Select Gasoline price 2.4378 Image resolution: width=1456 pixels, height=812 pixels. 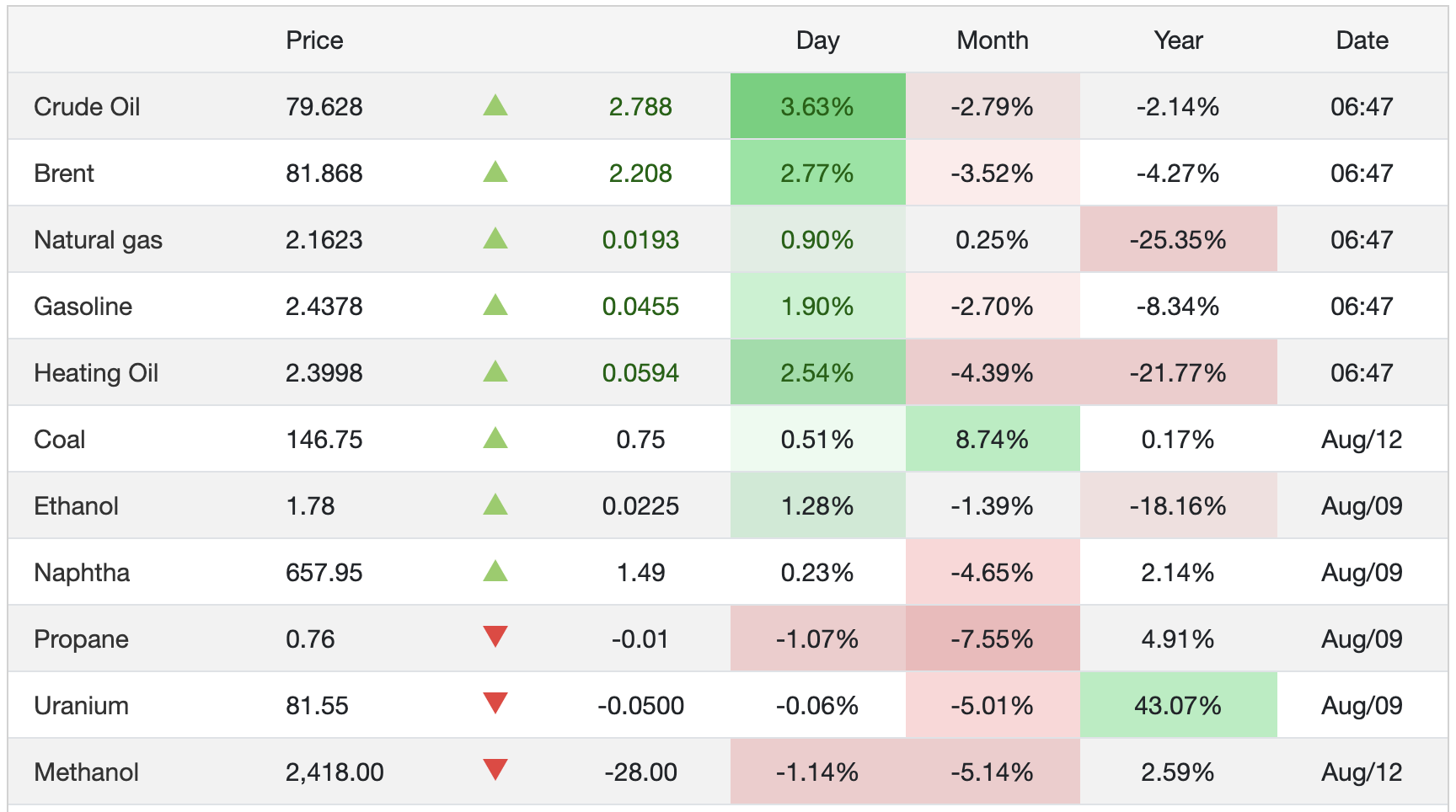coord(324,307)
